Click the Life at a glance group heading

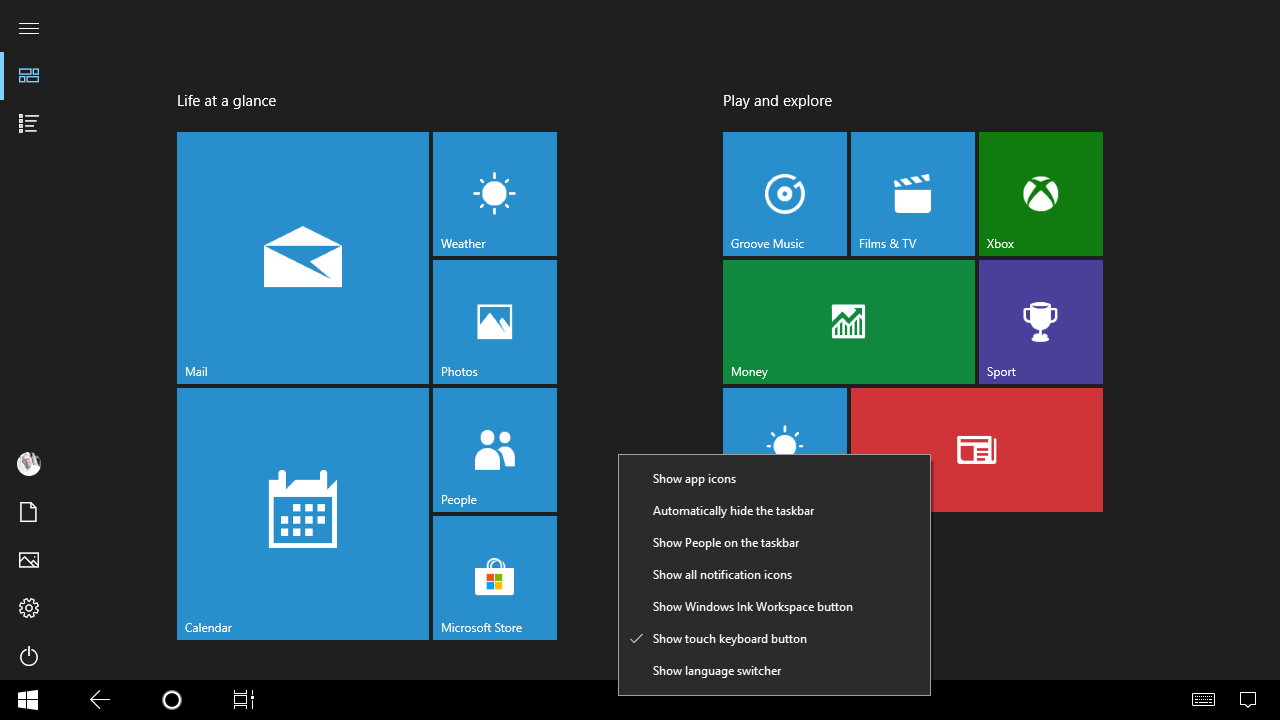226,101
